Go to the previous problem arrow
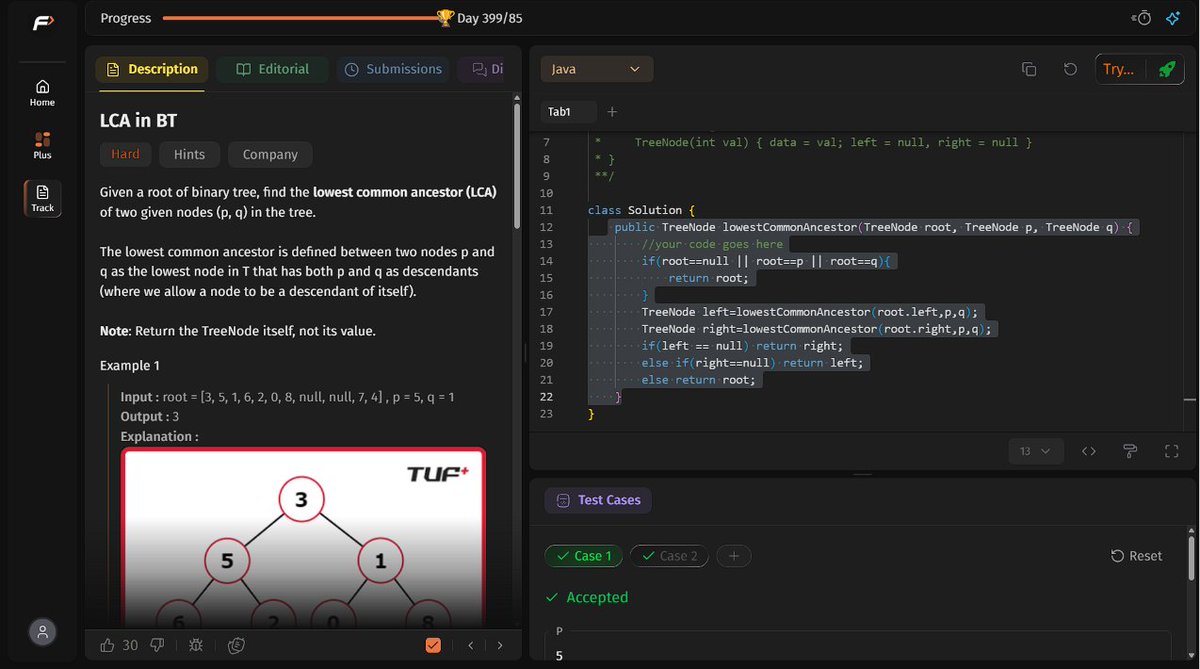This screenshot has width=1200, height=669. (470, 645)
